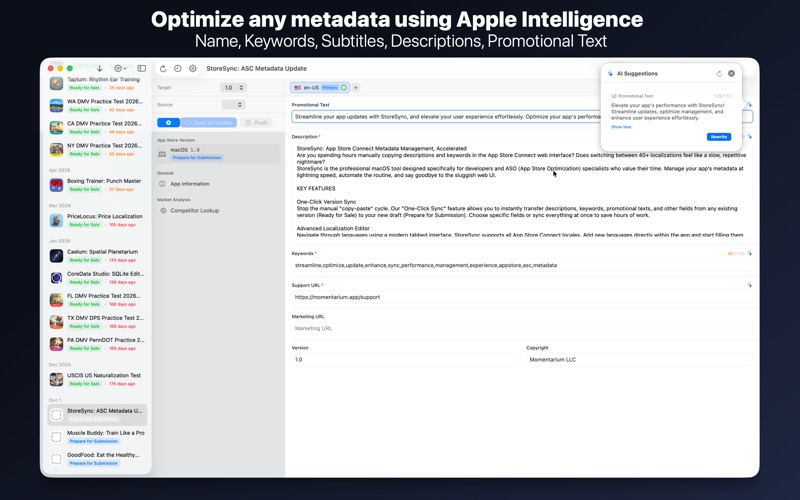The width and height of the screenshot is (800, 500).
Task: Open the Source version dropdown
Action: 234,105
